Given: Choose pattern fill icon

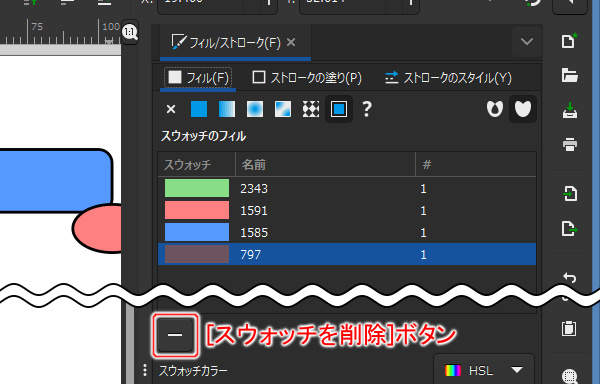Looking at the screenshot, I should pos(311,109).
